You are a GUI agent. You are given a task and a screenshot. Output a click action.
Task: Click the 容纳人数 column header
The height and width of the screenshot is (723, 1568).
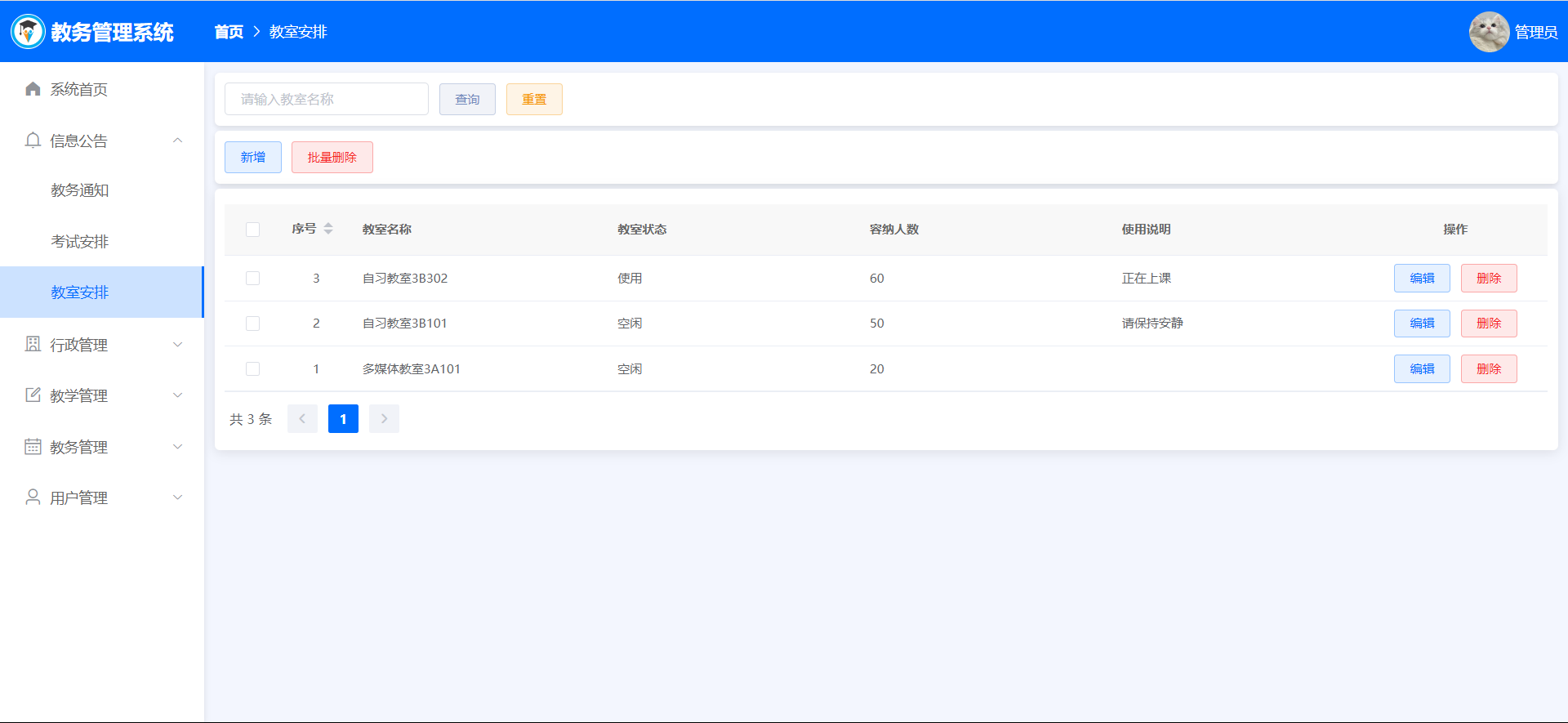point(894,230)
